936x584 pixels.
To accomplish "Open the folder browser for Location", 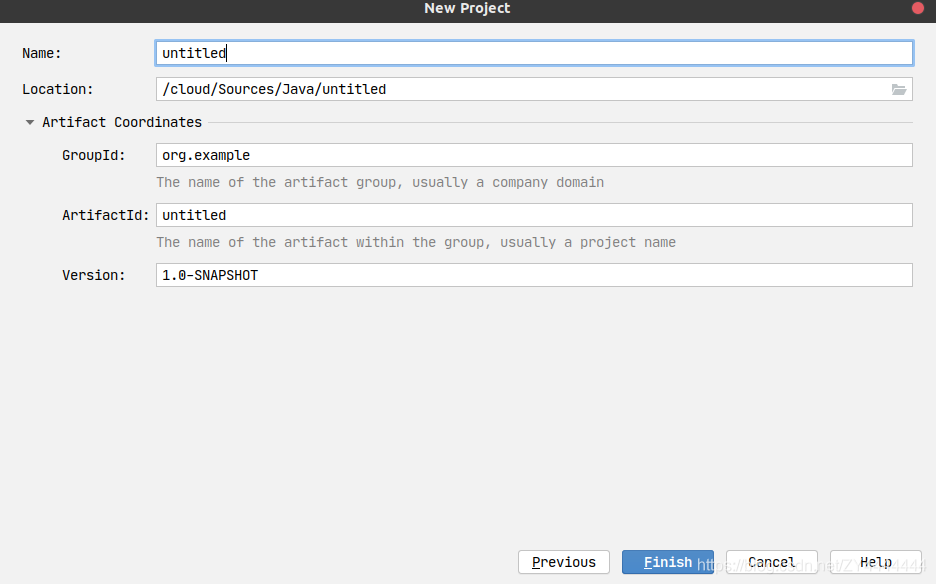I will click(x=899, y=89).
